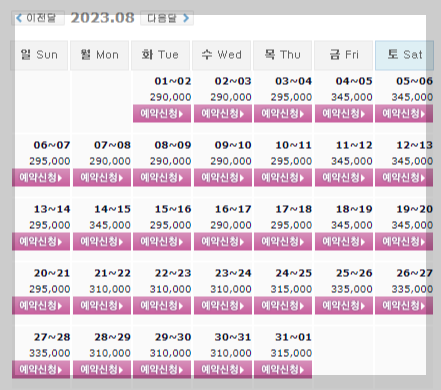This screenshot has width=441, height=390.
Task: Go to next month with 다음달 button
Action: [167, 18]
